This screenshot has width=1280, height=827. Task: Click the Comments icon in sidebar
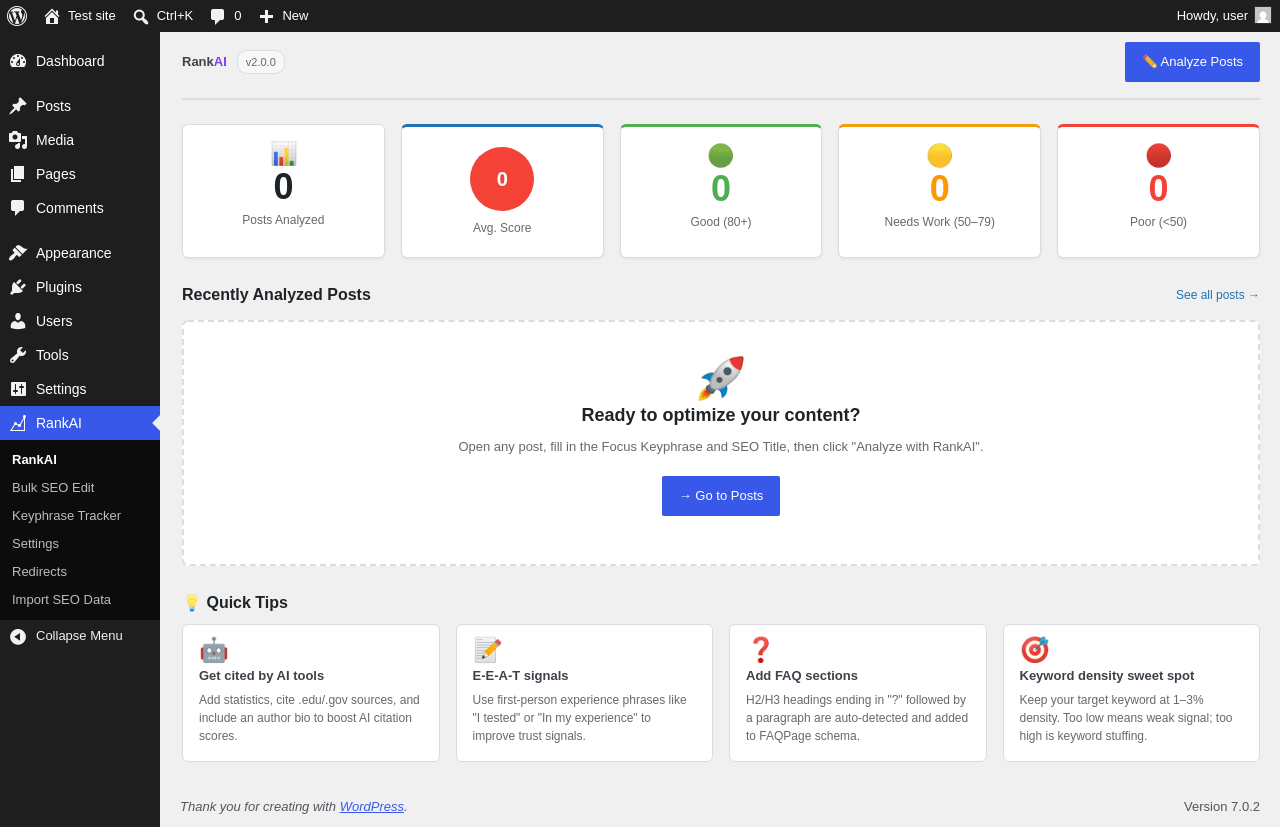coord(18,208)
